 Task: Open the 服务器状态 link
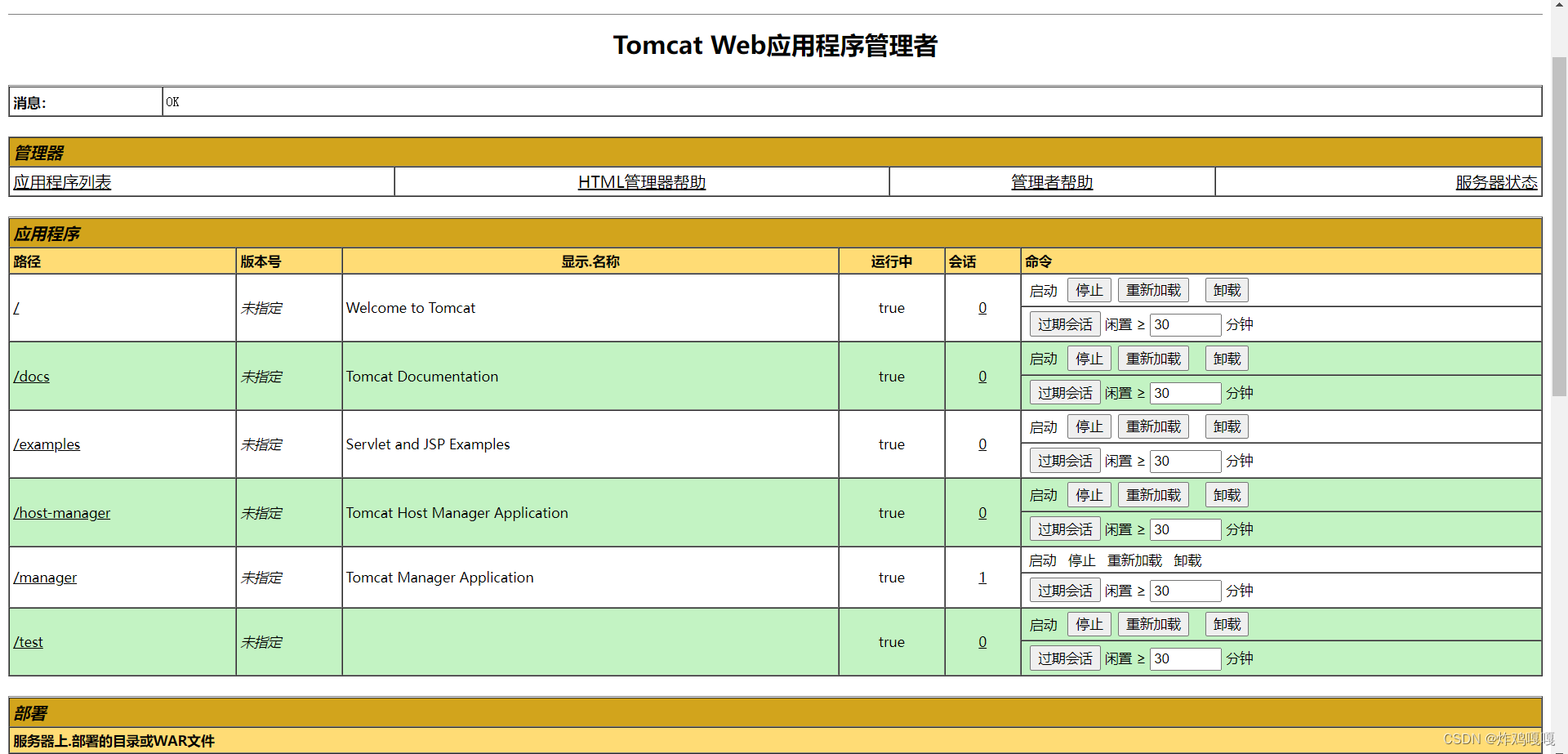click(x=1496, y=182)
